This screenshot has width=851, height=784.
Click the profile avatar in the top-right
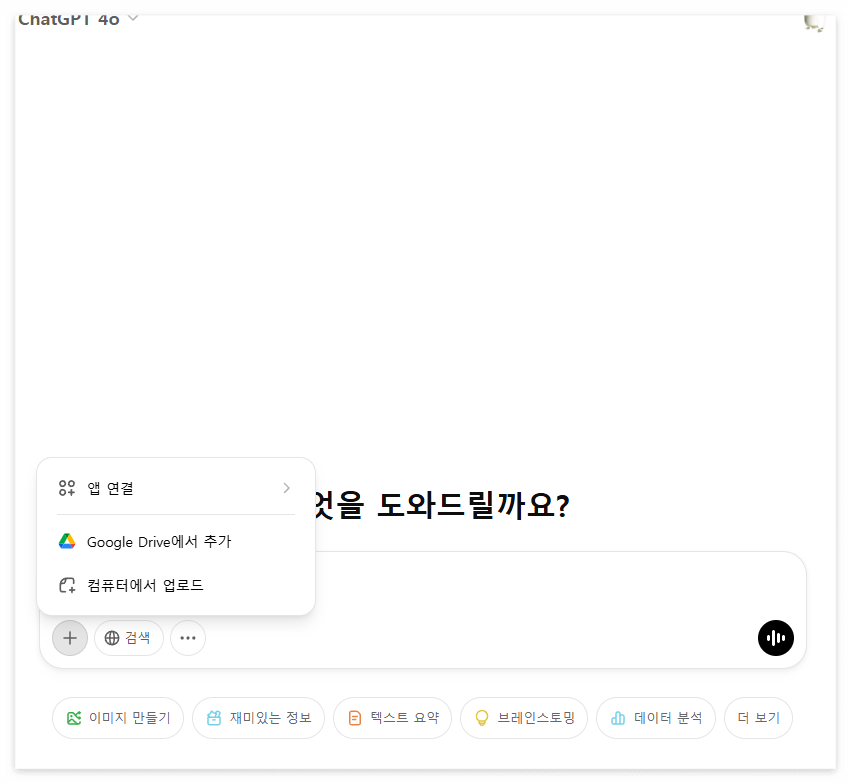(x=813, y=23)
